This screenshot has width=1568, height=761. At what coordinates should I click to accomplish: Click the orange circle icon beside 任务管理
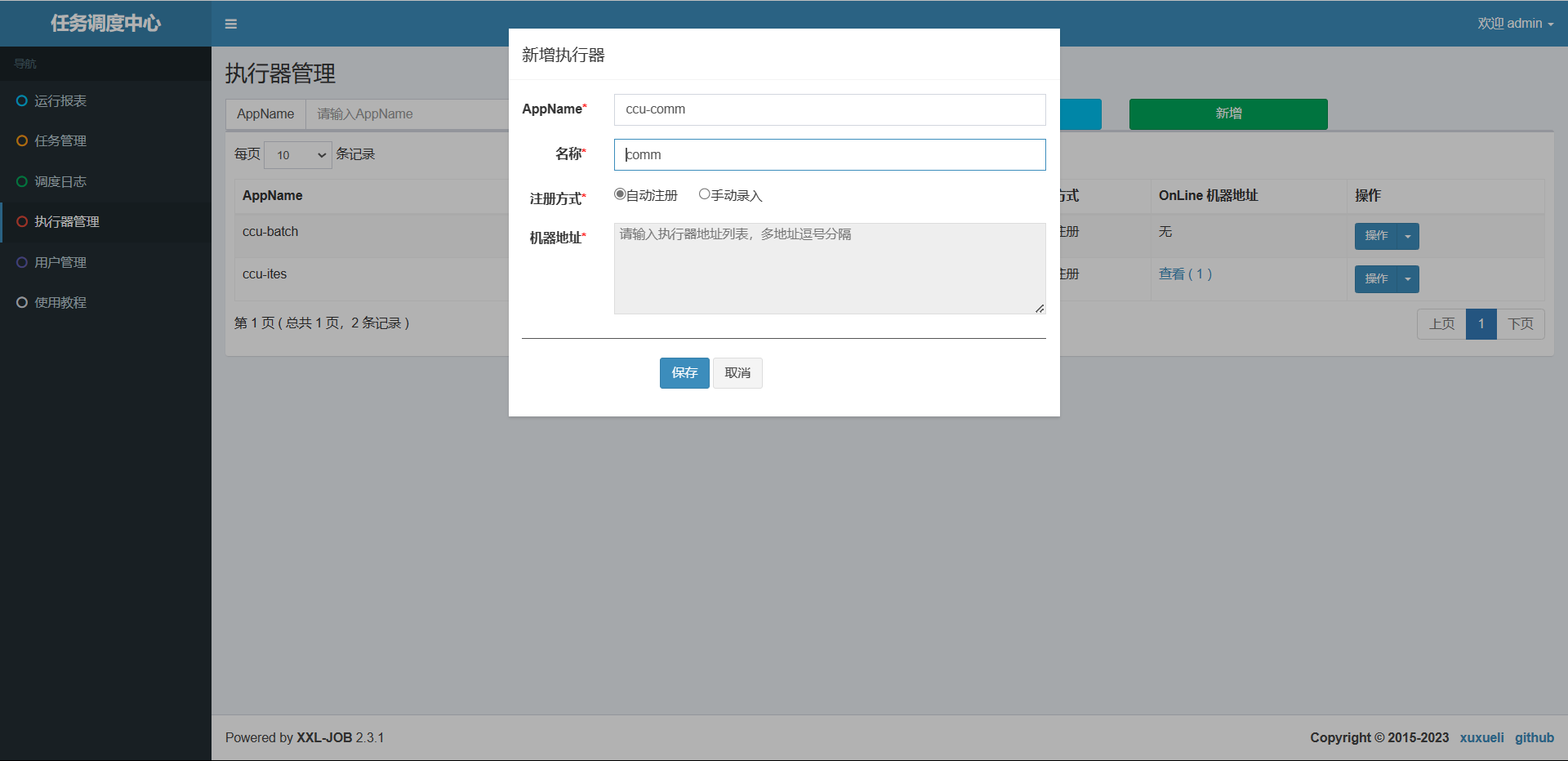click(22, 140)
